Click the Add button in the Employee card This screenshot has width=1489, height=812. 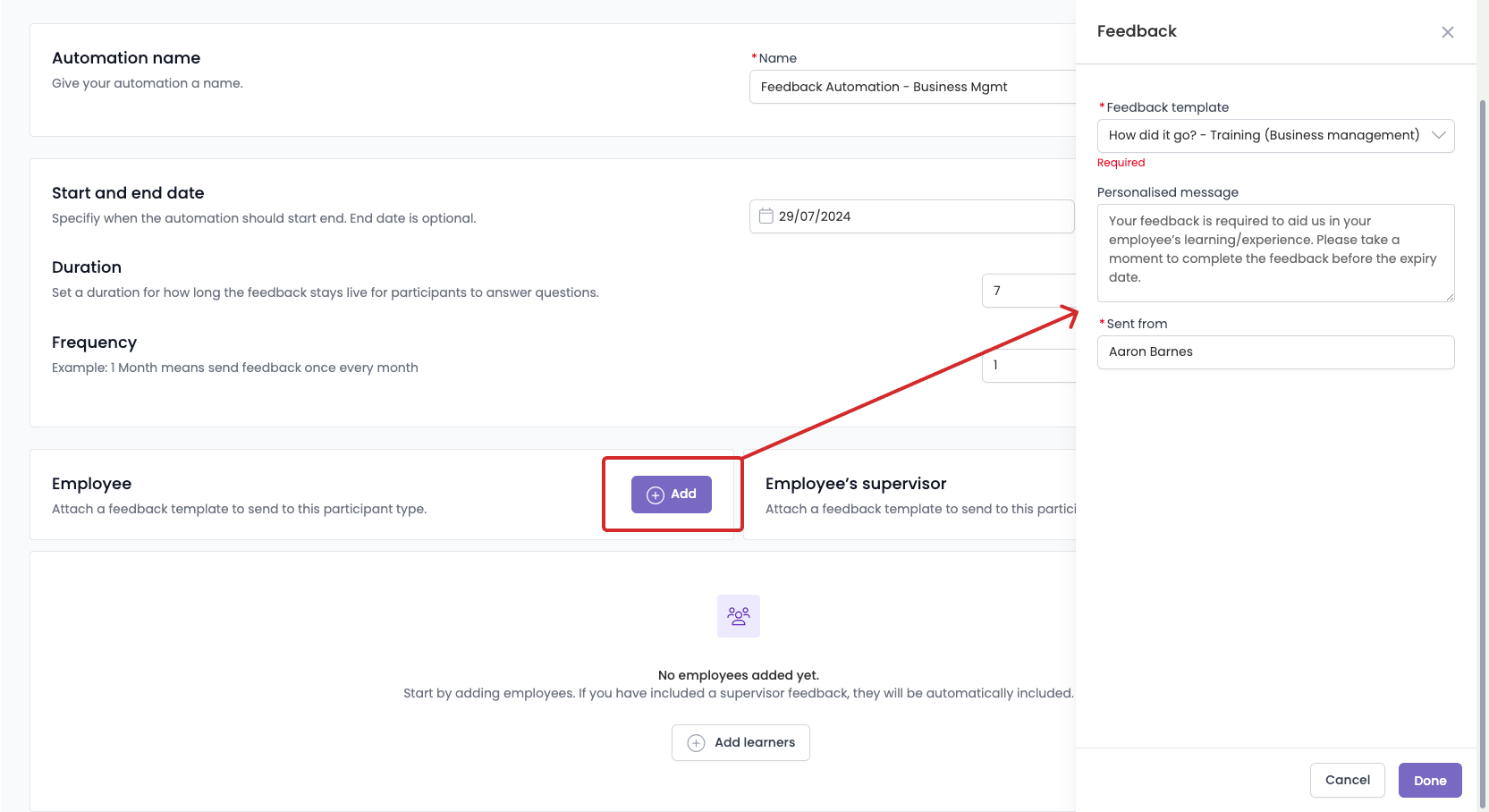coord(672,495)
